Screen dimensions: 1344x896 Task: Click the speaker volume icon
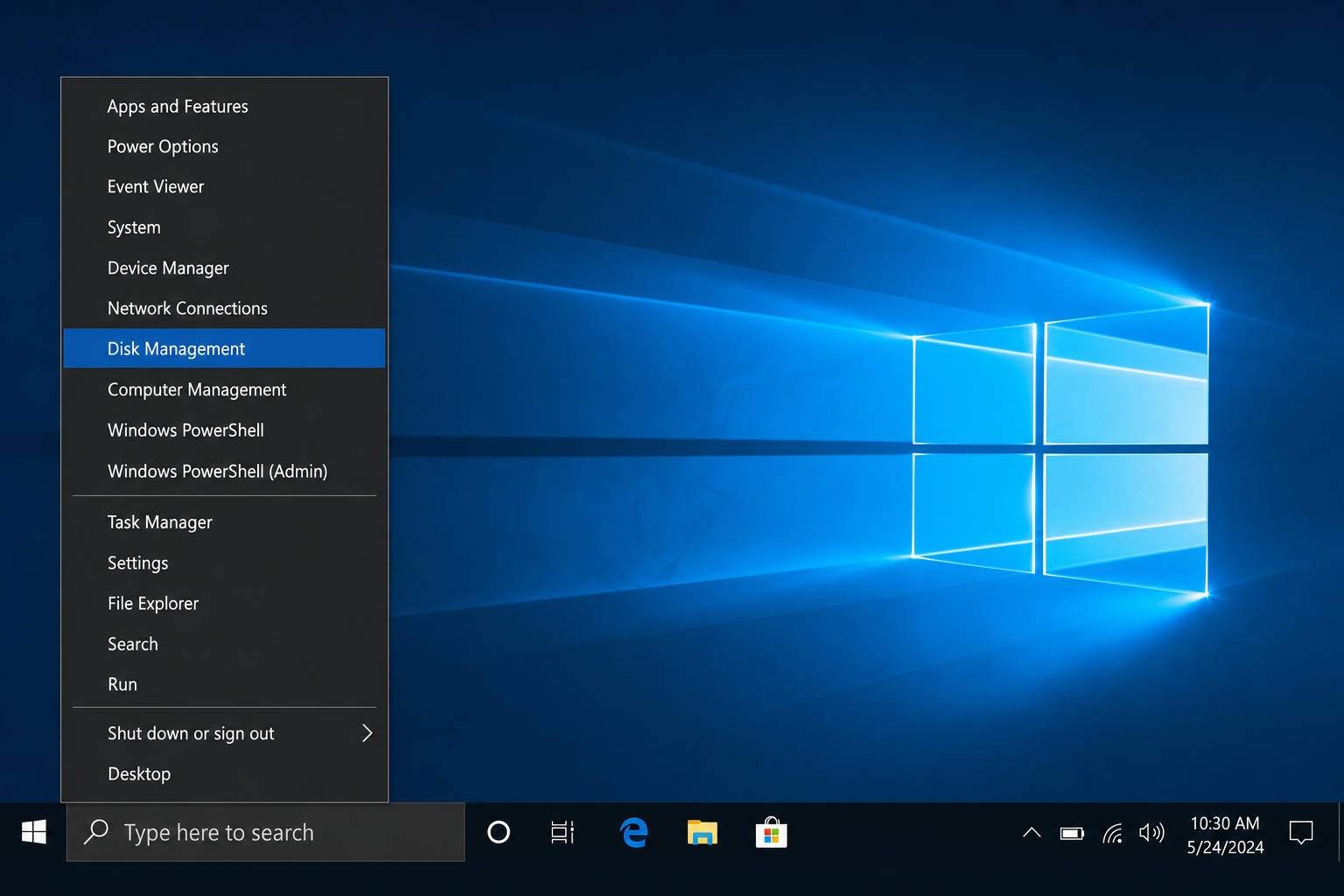pos(1151,833)
